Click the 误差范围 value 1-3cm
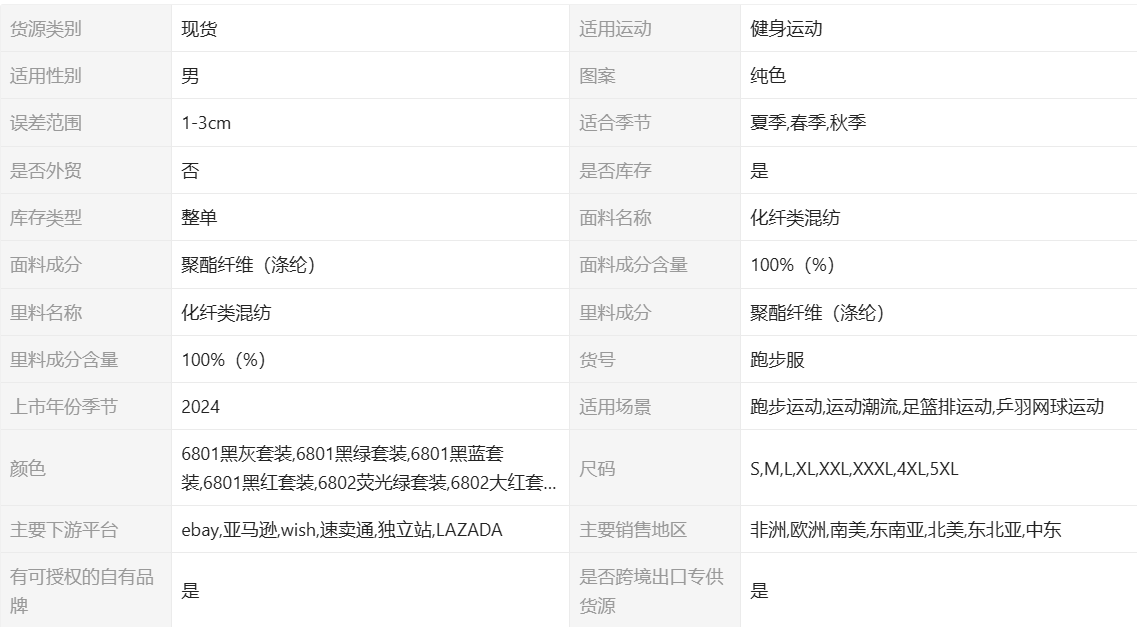This screenshot has width=1137, height=627. pyautogui.click(x=206, y=123)
